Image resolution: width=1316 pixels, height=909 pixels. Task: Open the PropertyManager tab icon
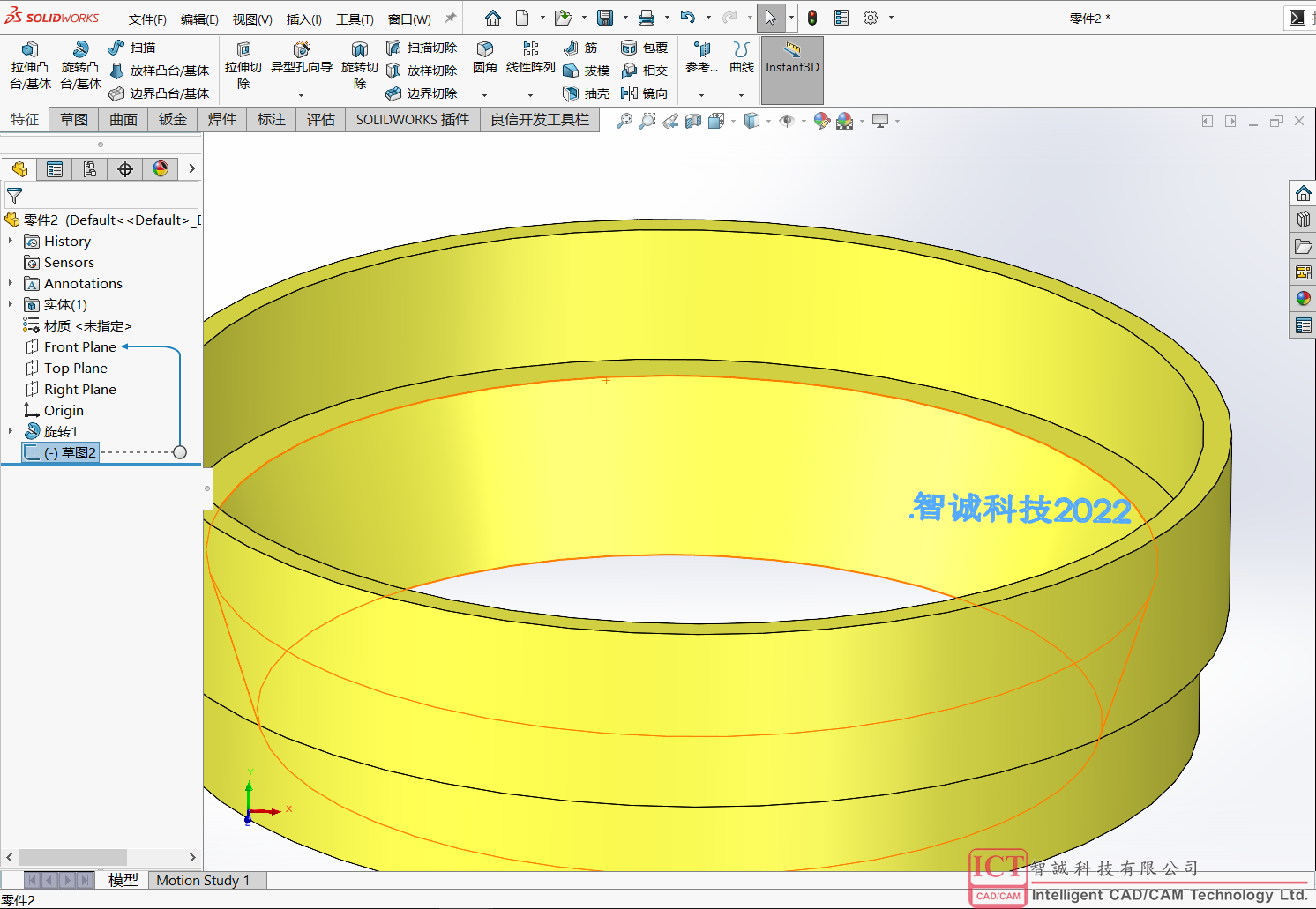[x=55, y=169]
